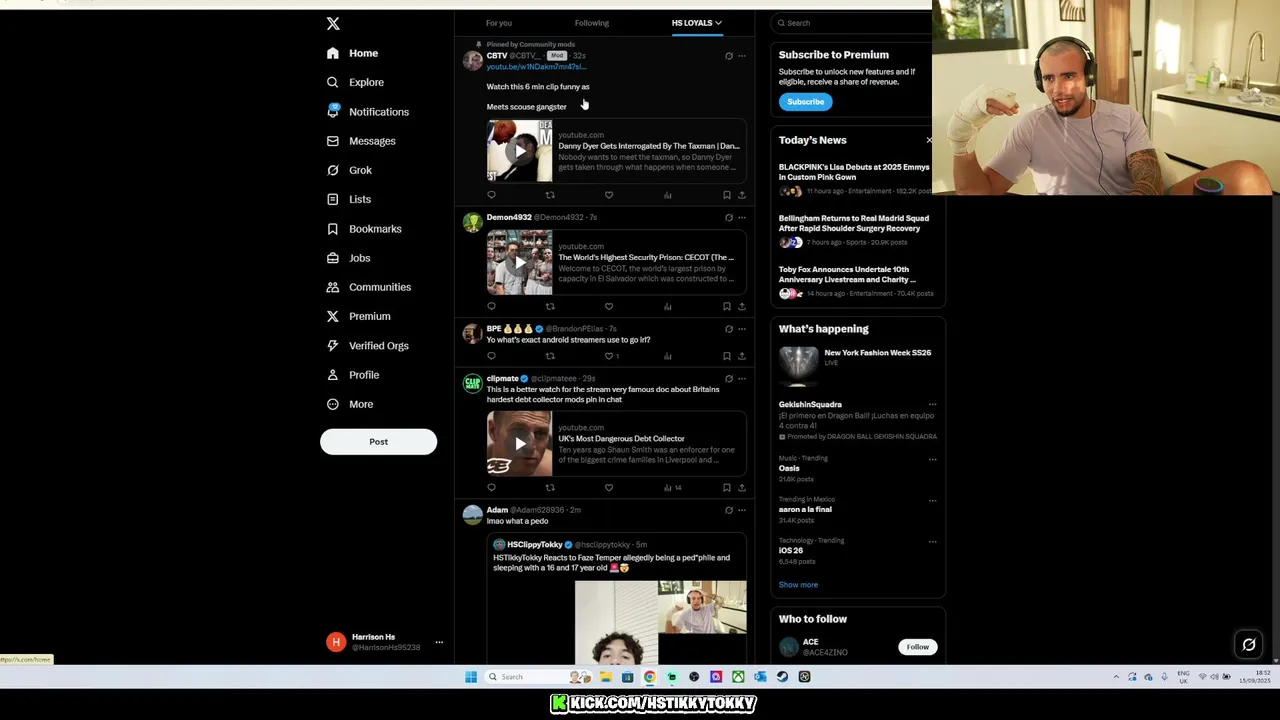Ask Grok about Adam's post
Image resolution: width=1280 pixels, height=720 pixels.
coord(728,510)
